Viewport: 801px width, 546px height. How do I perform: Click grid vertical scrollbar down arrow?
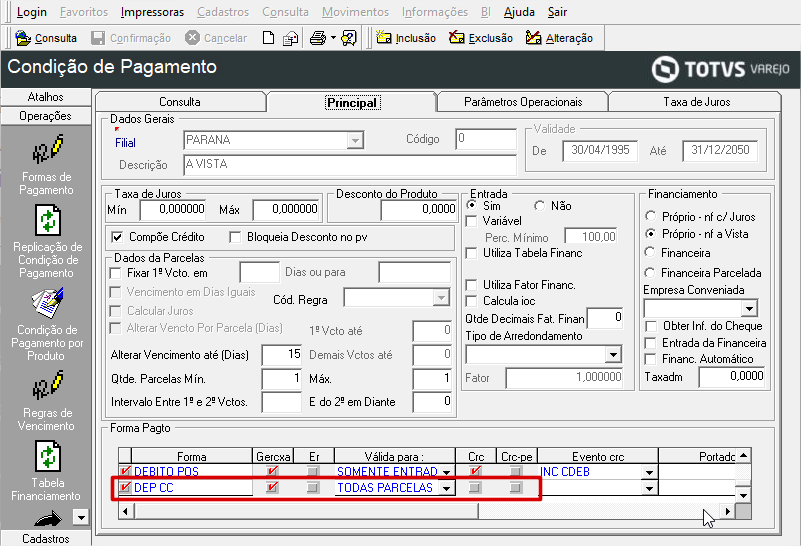(x=744, y=495)
